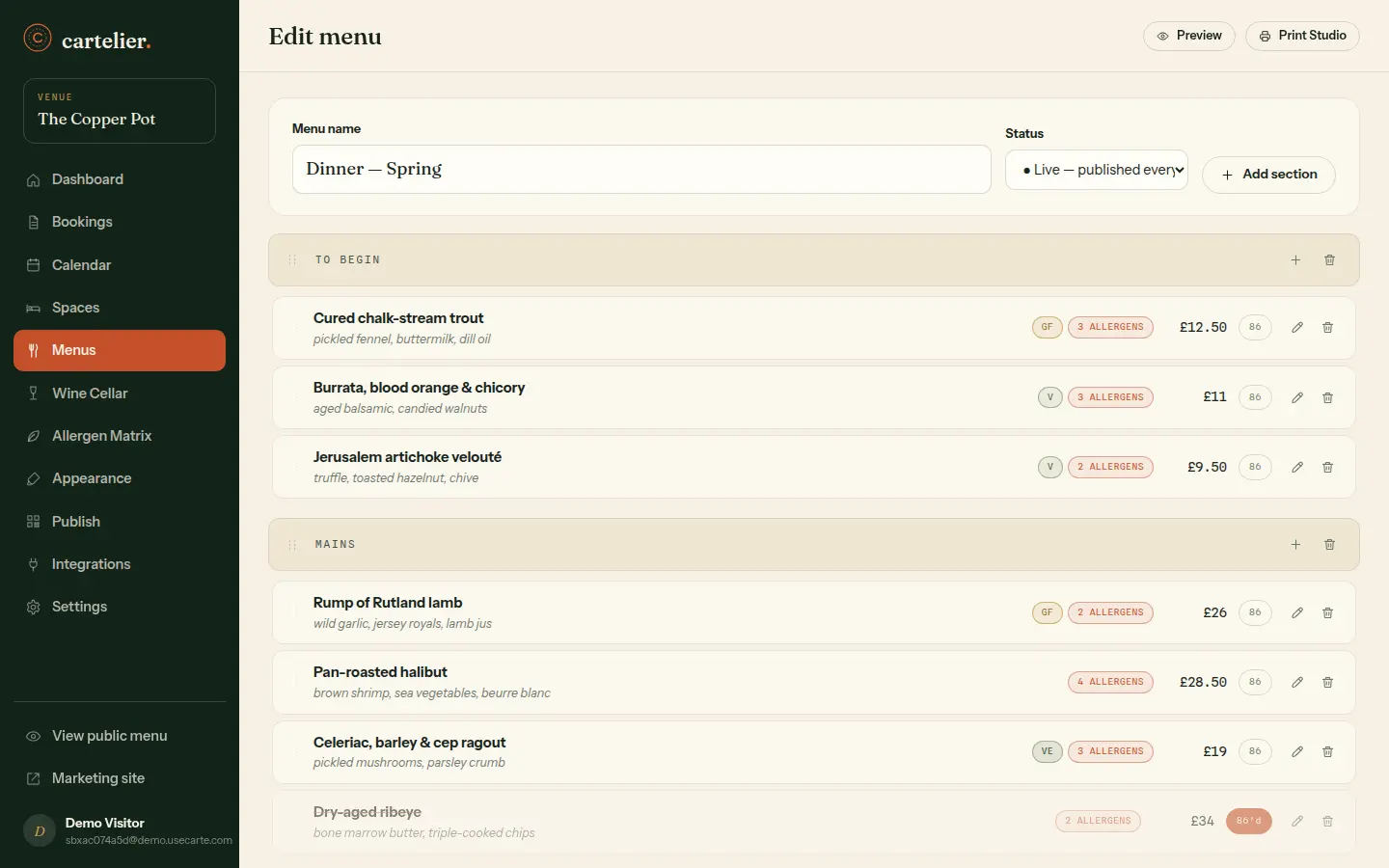Open the Allergen Matrix page
Image resolution: width=1389 pixels, height=868 pixels.
pyautogui.click(x=120, y=436)
